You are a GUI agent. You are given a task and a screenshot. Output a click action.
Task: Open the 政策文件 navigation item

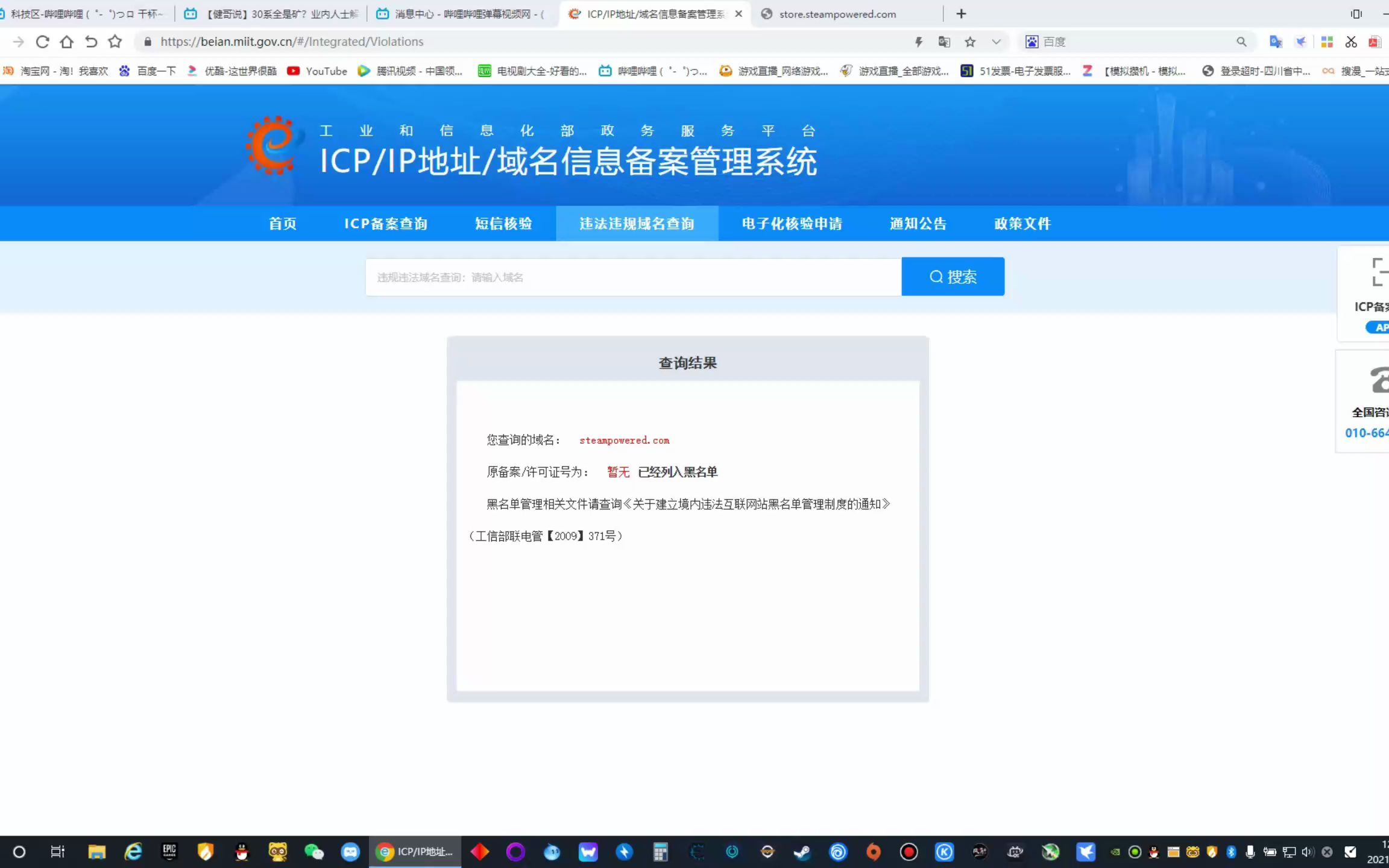point(1022,224)
